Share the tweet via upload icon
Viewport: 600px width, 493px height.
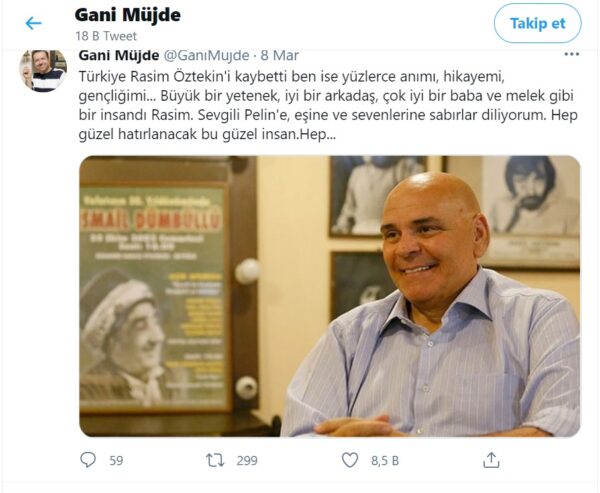pyautogui.click(x=491, y=460)
